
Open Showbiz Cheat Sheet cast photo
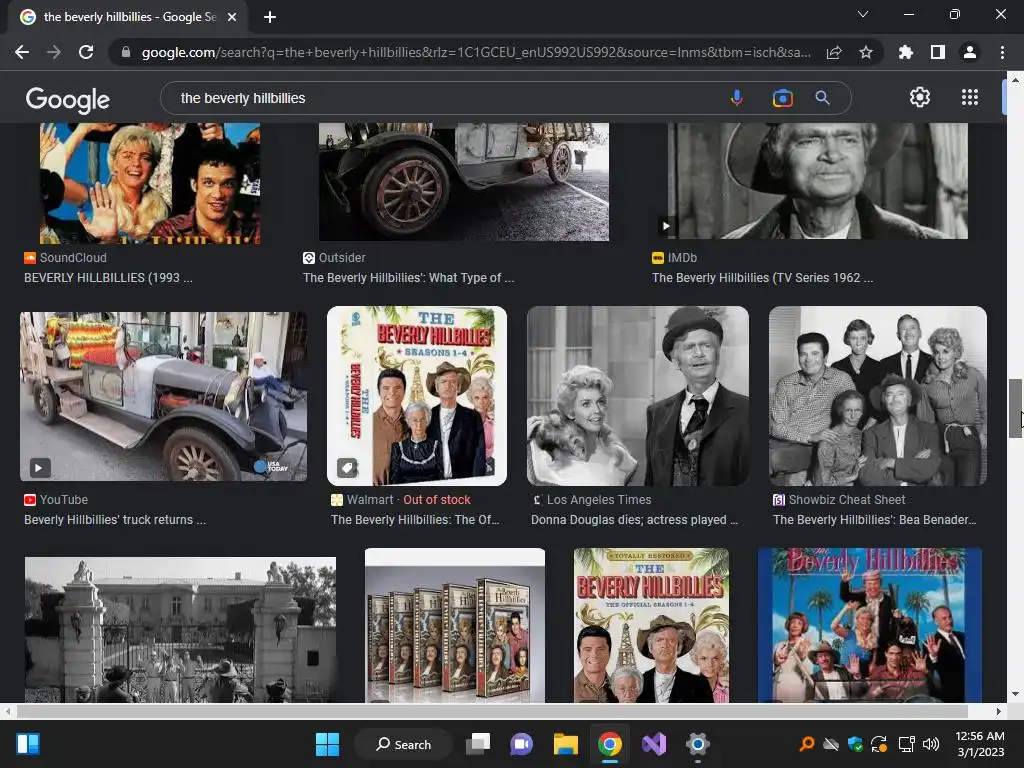pyautogui.click(x=878, y=396)
